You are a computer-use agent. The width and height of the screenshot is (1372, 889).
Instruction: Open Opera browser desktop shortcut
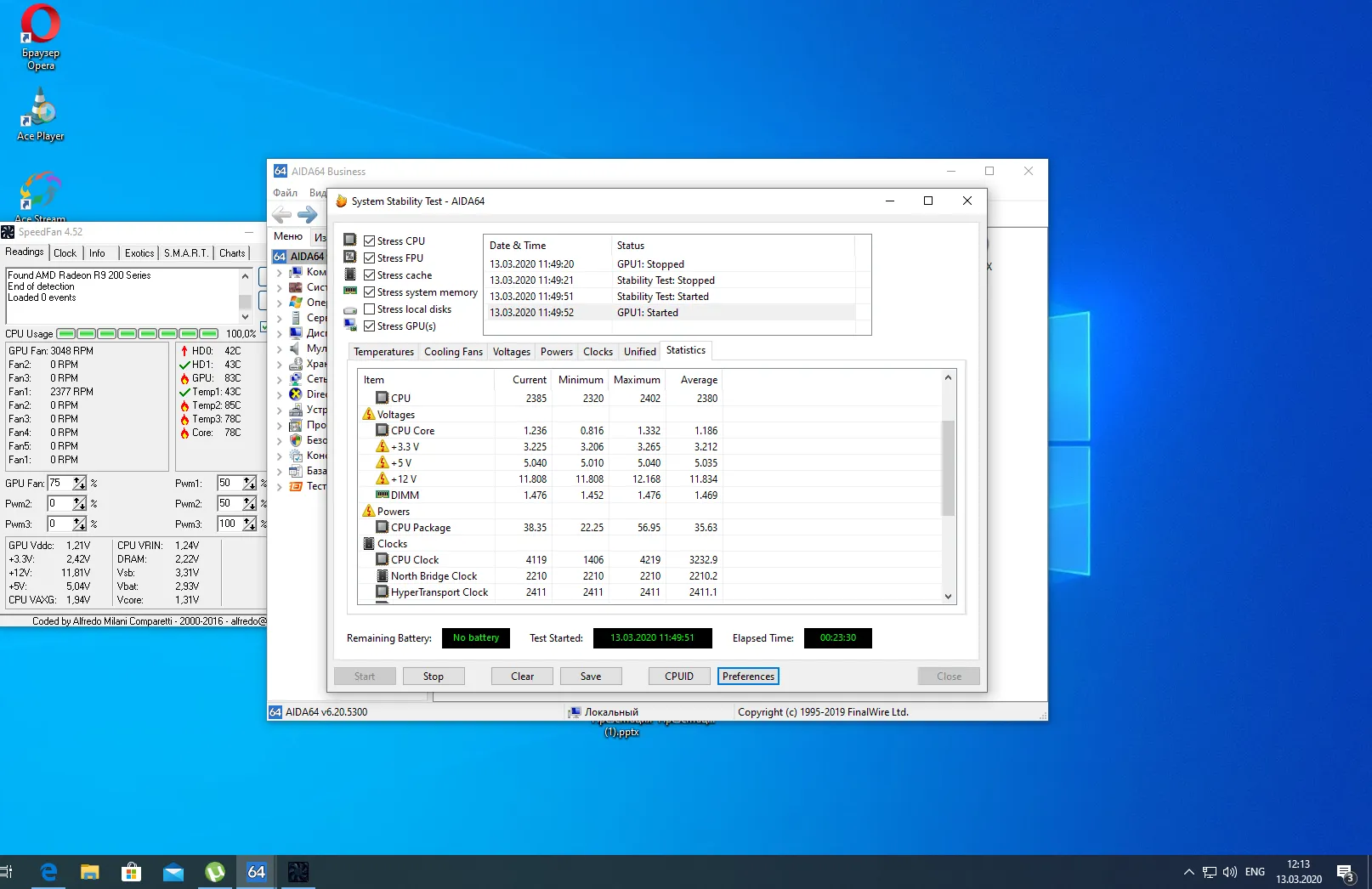coord(41,37)
